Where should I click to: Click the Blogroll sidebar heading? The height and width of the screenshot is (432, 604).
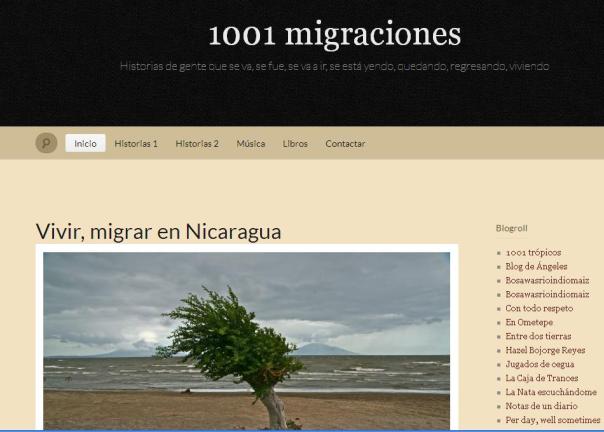tap(512, 228)
